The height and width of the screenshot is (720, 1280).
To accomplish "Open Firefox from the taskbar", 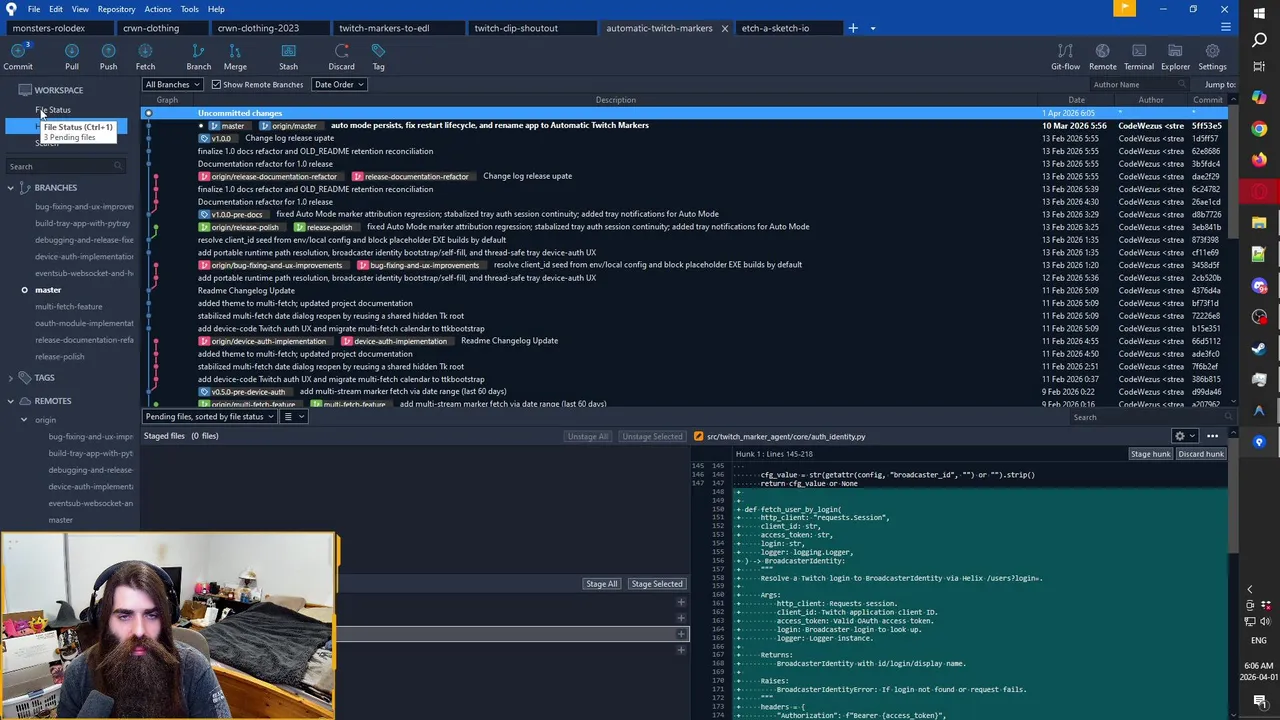I will click(1259, 160).
